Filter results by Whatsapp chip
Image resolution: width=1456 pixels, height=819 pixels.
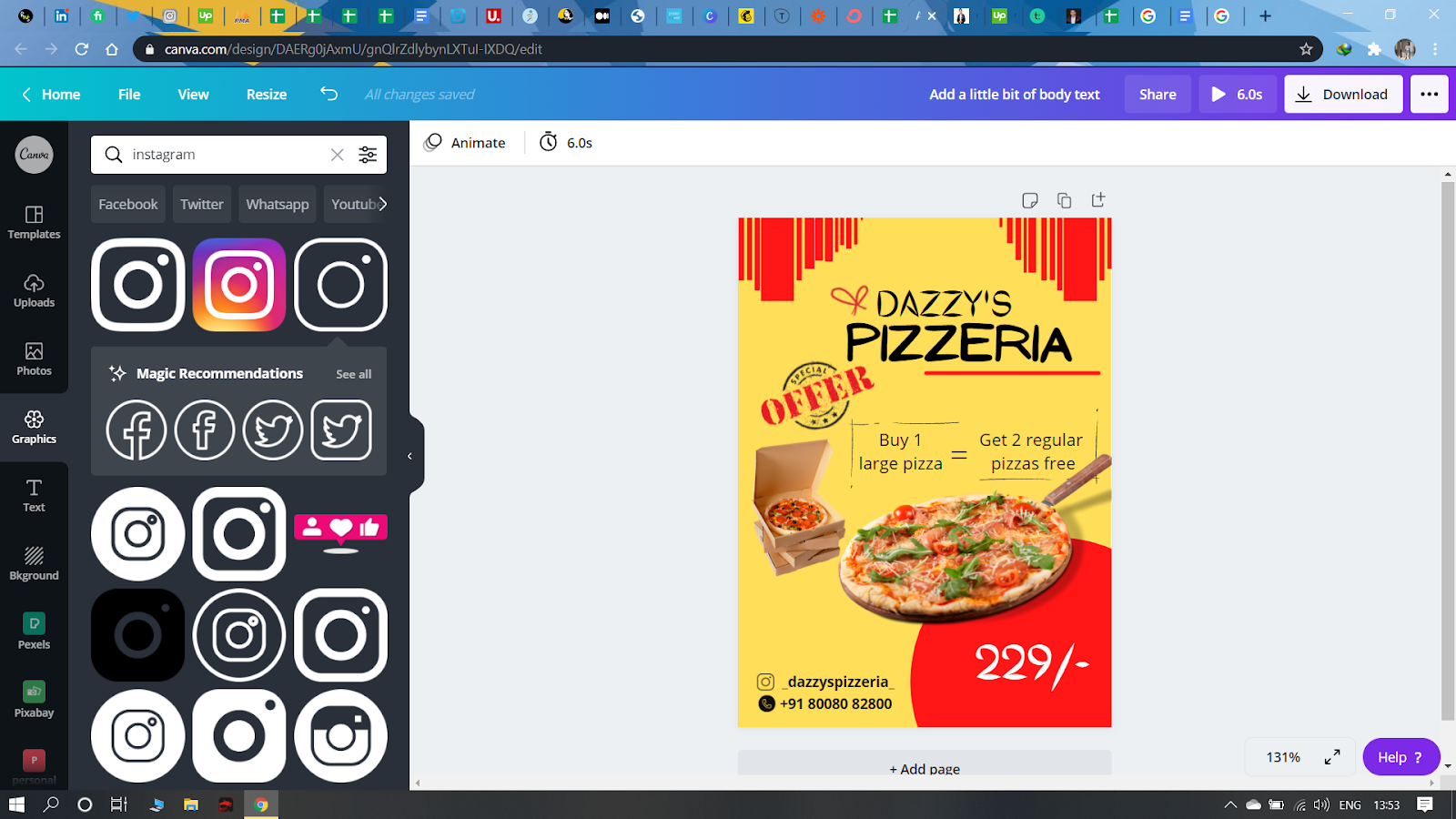point(278,204)
